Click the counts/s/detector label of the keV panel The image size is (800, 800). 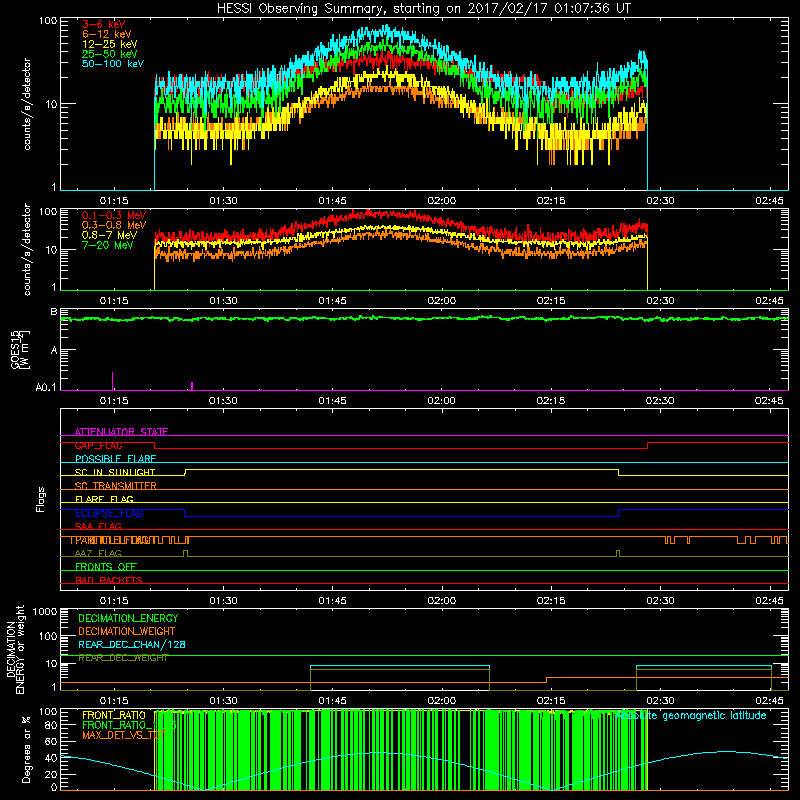pyautogui.click(x=27, y=104)
